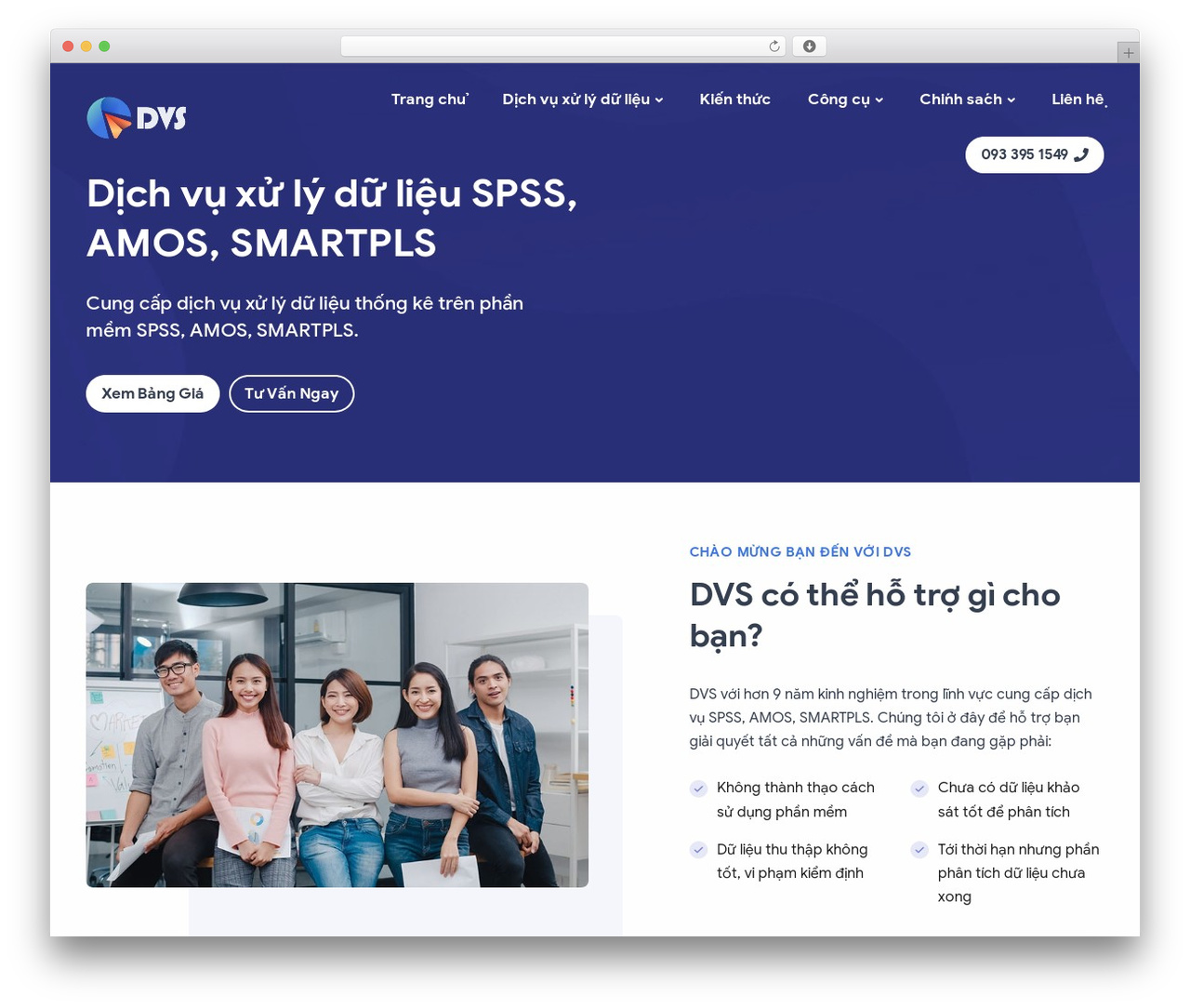Focus the browser address bar

563,46
